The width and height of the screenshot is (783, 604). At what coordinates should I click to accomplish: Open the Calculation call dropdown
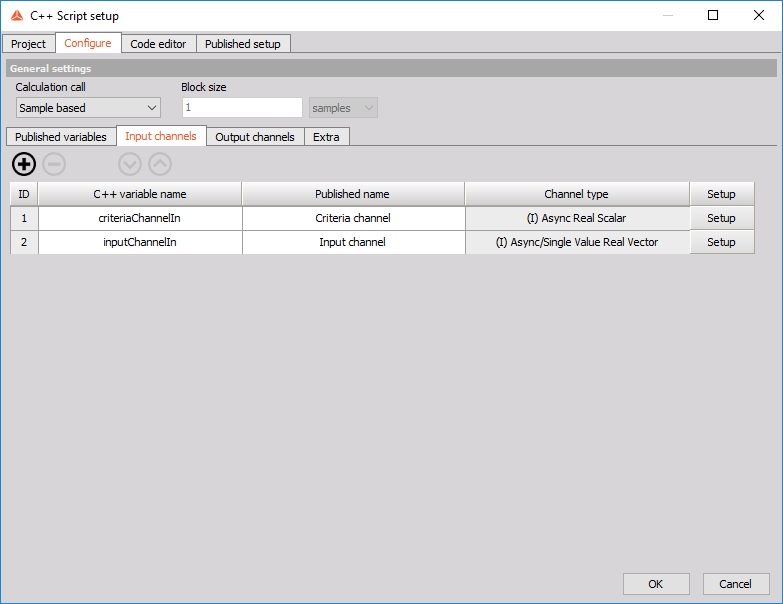coord(88,108)
